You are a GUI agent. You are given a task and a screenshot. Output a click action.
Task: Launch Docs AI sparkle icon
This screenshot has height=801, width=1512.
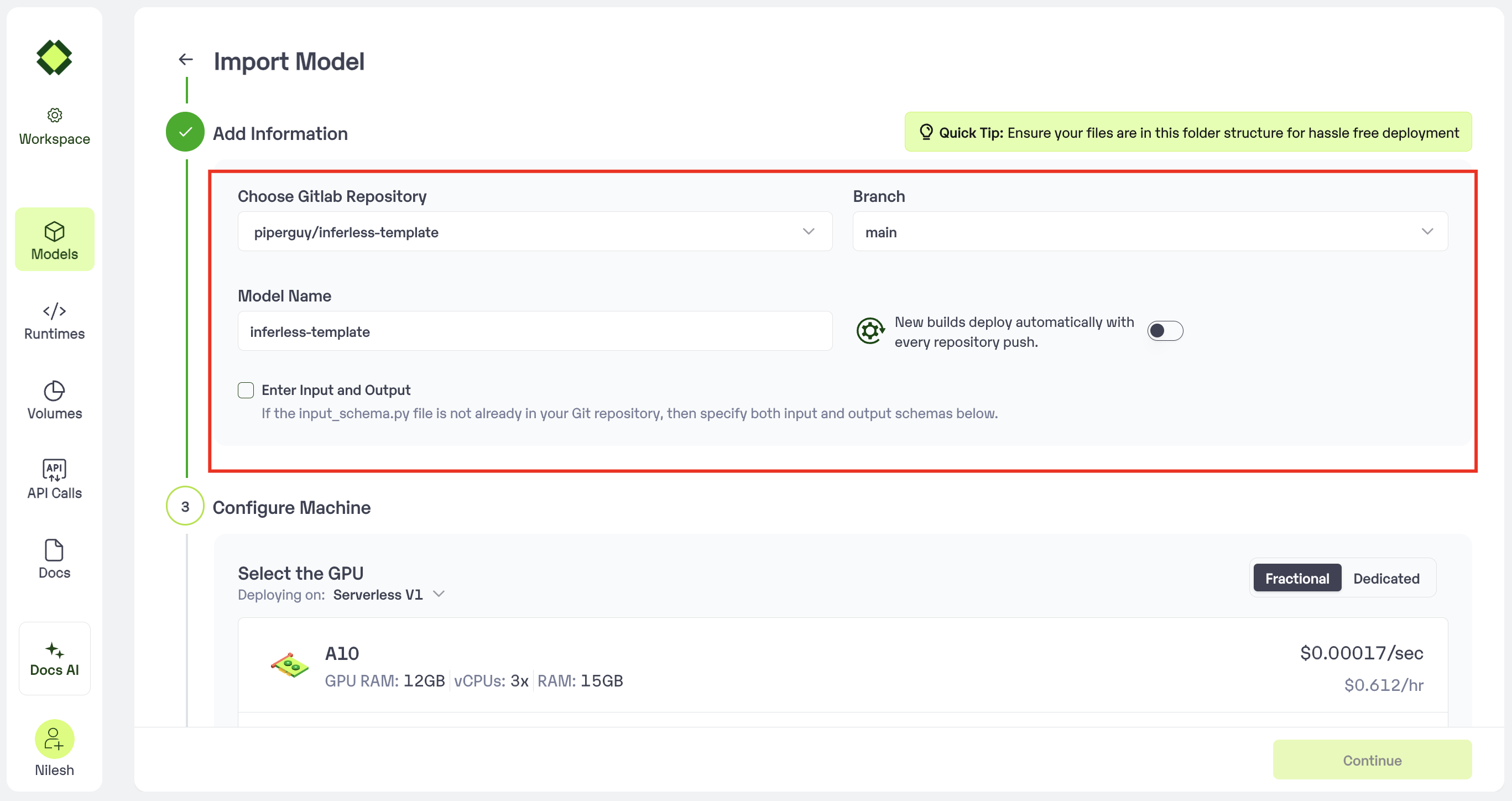tap(55, 650)
